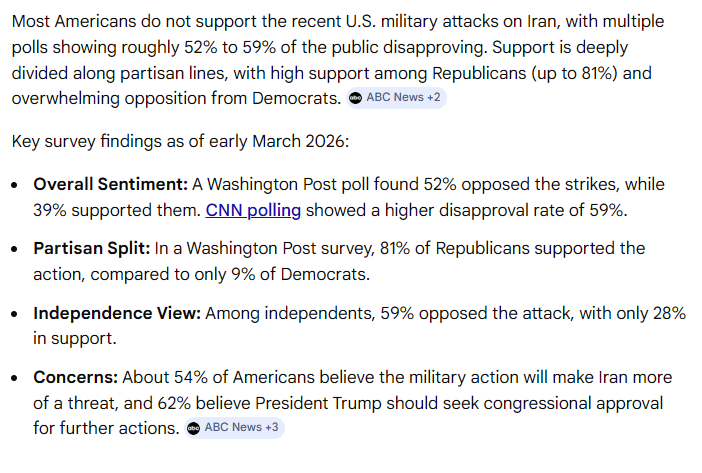The width and height of the screenshot is (702, 473).
Task: Click the Independence View bold heading
Action: point(116,313)
